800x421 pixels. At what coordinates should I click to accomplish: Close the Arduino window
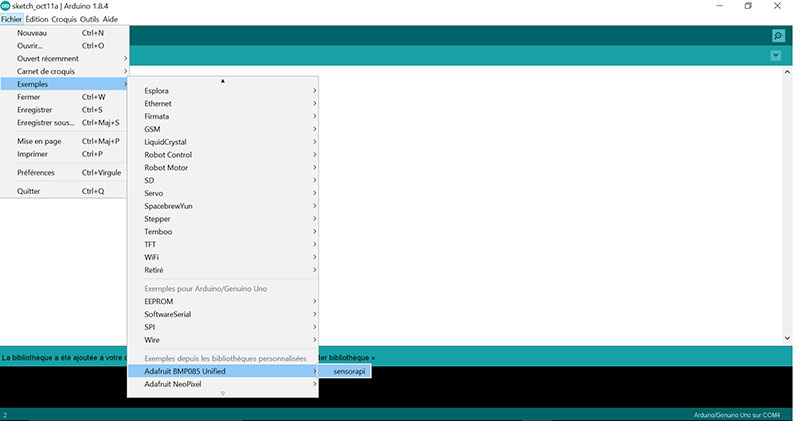777,6
